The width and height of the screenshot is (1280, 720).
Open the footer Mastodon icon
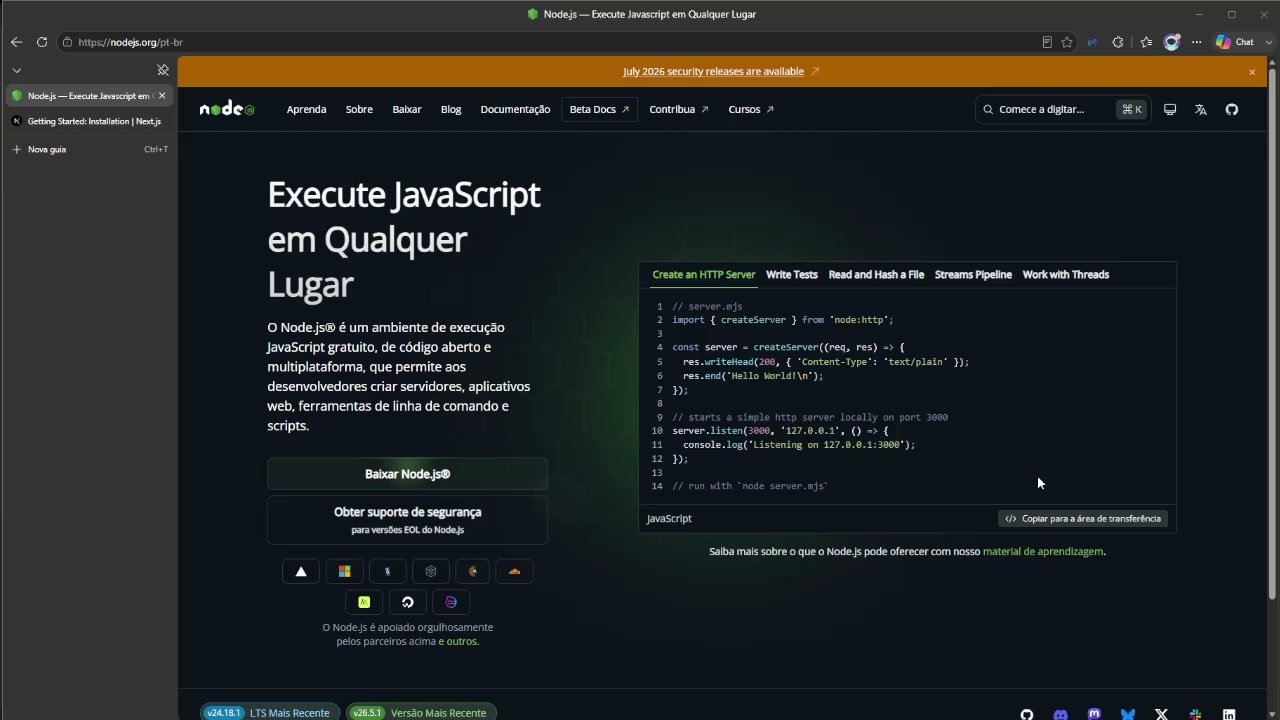click(x=1095, y=715)
